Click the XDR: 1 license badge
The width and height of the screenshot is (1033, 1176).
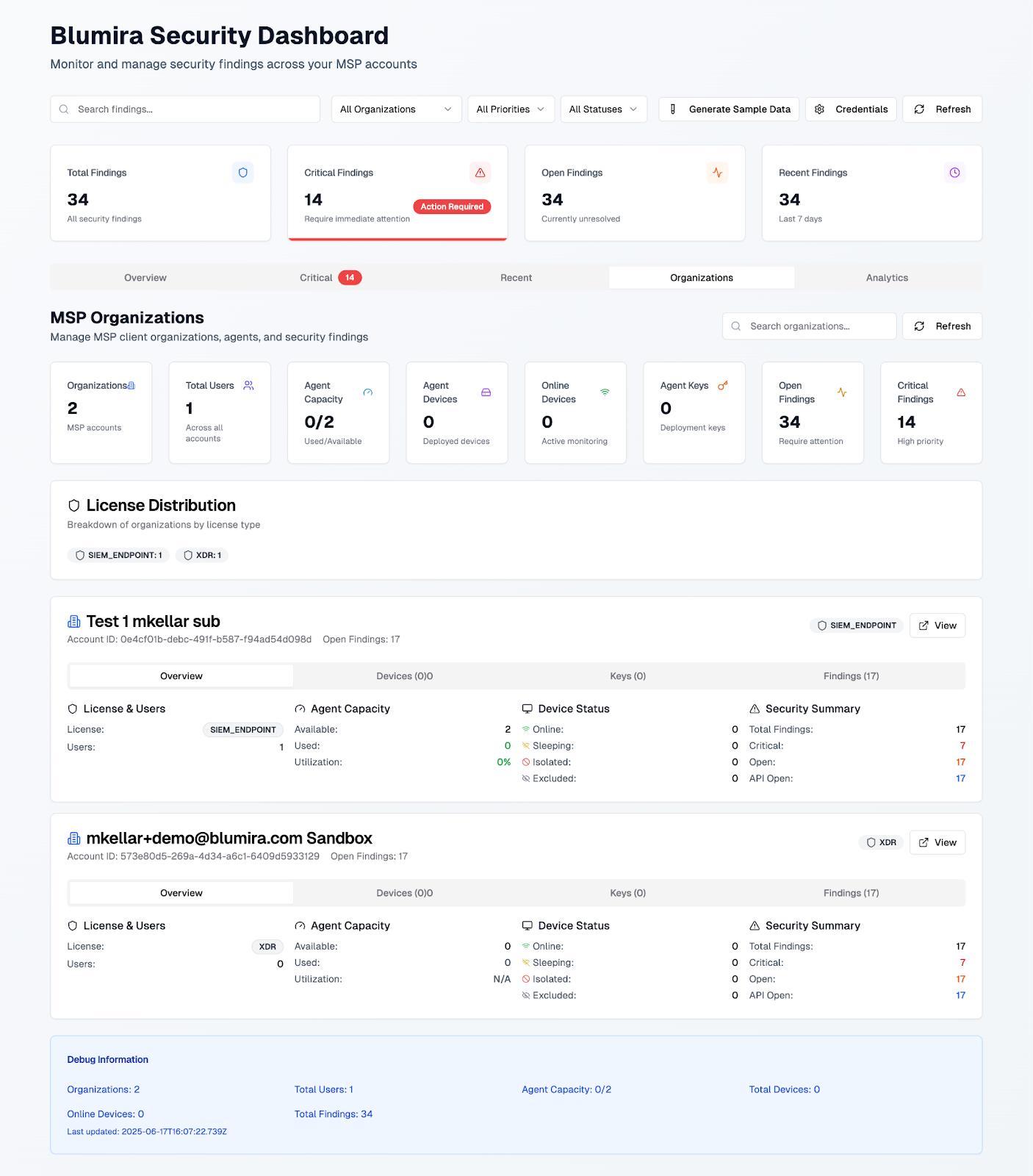tap(202, 556)
